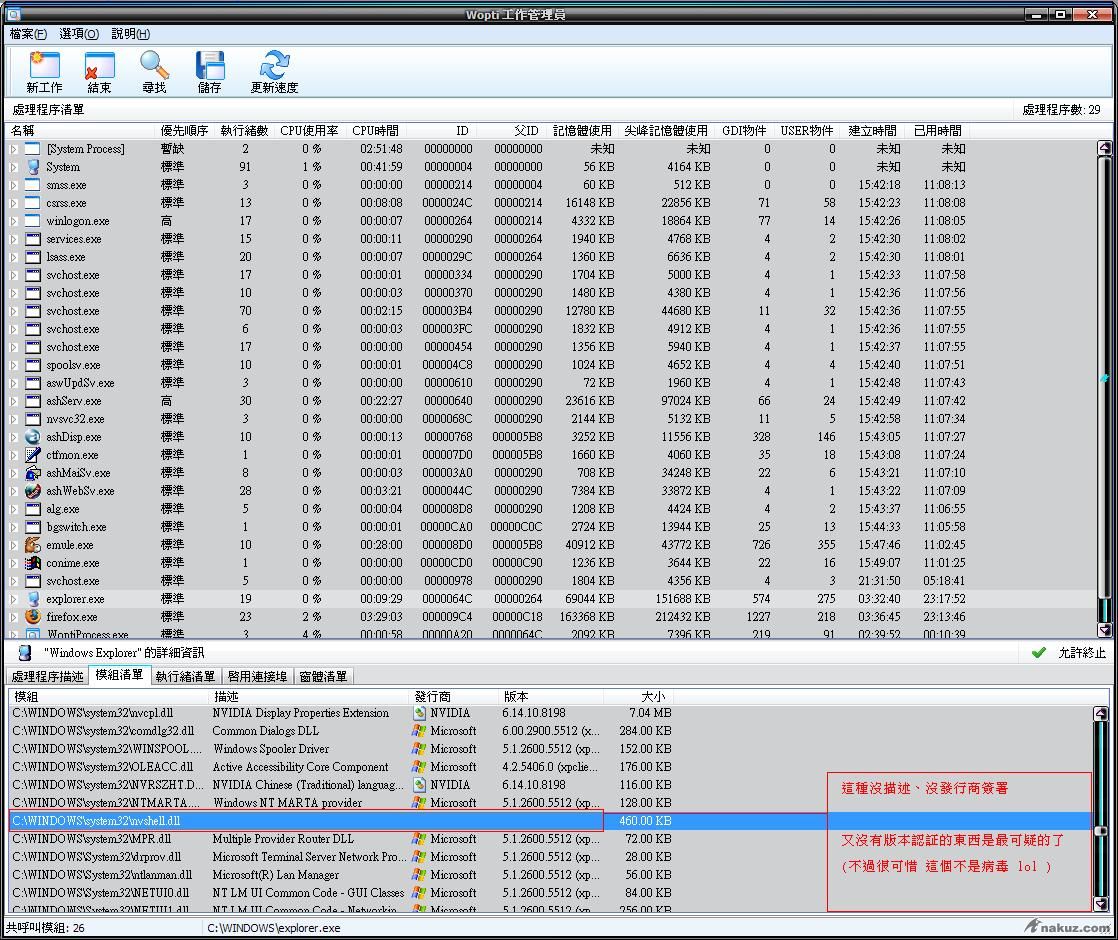Expand the lsass.exe row arrow
The width and height of the screenshot is (1118, 940).
[x=14, y=257]
